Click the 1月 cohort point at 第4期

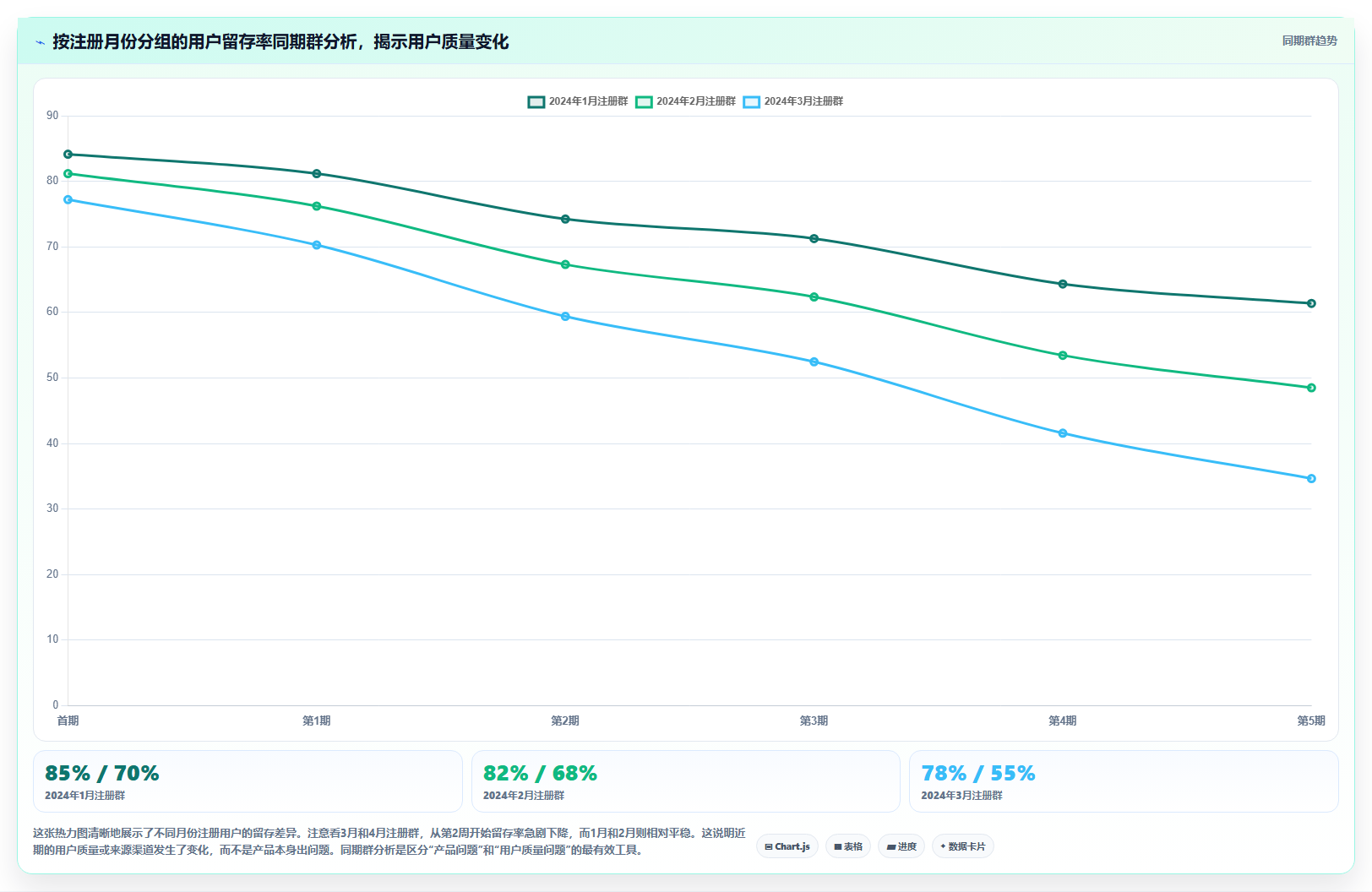(x=1063, y=285)
